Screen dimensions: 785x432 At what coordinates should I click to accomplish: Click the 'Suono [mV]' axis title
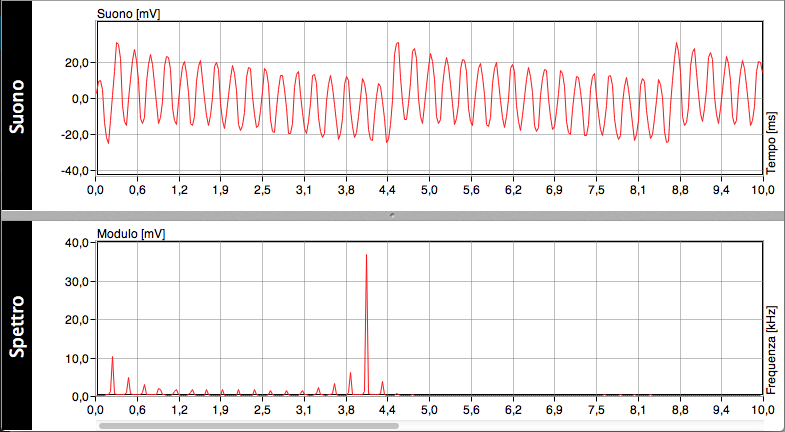[x=128, y=15]
